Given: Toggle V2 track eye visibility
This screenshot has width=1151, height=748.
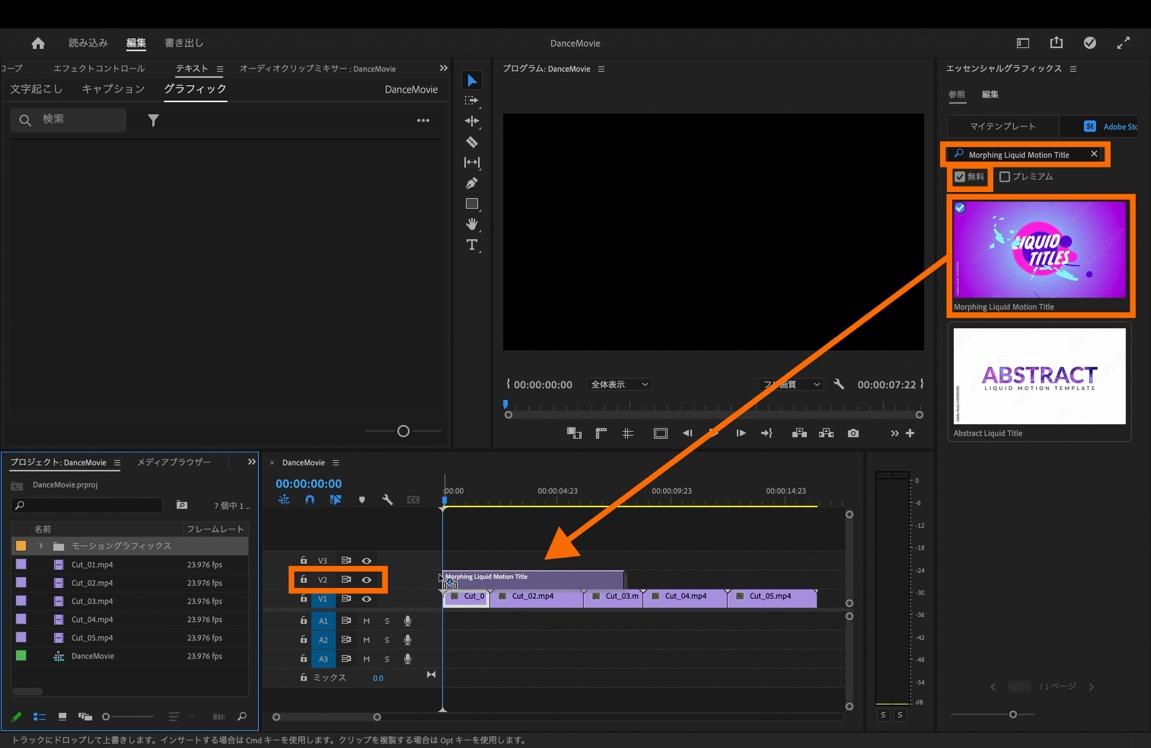Looking at the screenshot, I should click(x=367, y=580).
